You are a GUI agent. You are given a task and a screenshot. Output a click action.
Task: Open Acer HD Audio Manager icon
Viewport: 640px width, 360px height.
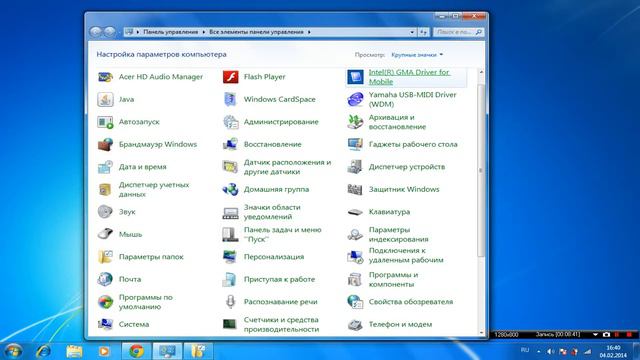[x=105, y=77]
